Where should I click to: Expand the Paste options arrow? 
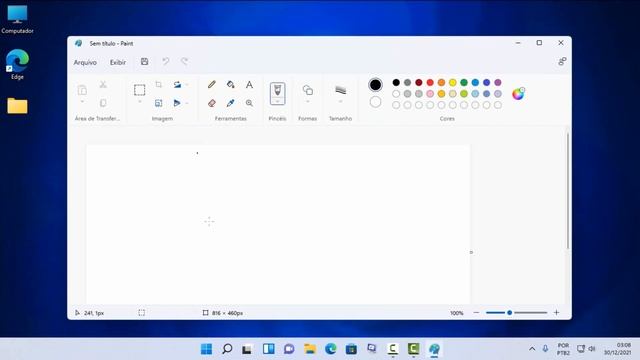coord(82,102)
